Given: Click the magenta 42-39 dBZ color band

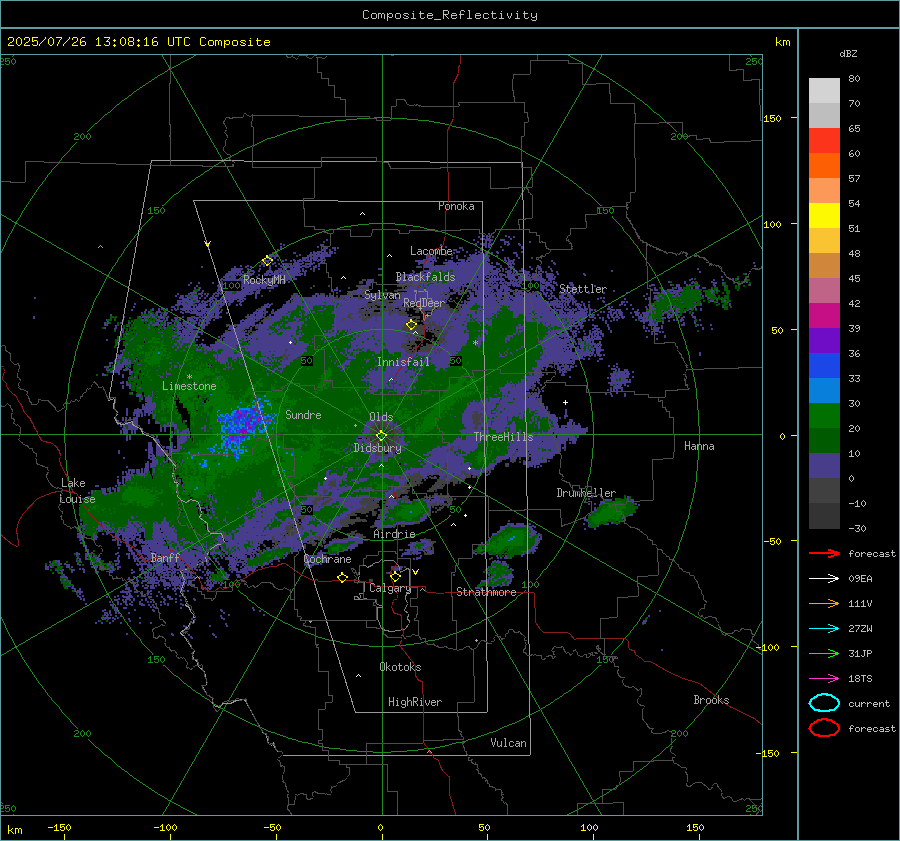Looking at the screenshot, I should pos(824,316).
